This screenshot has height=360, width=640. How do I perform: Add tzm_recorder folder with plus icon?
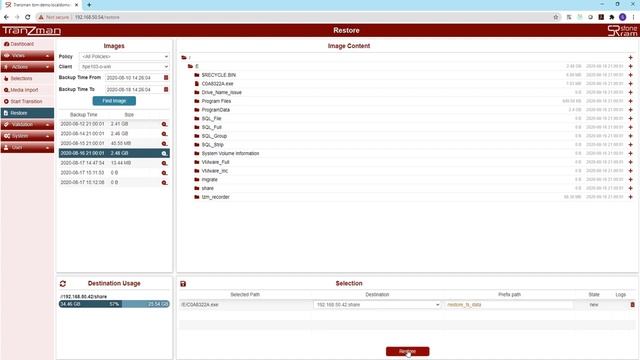(631, 197)
